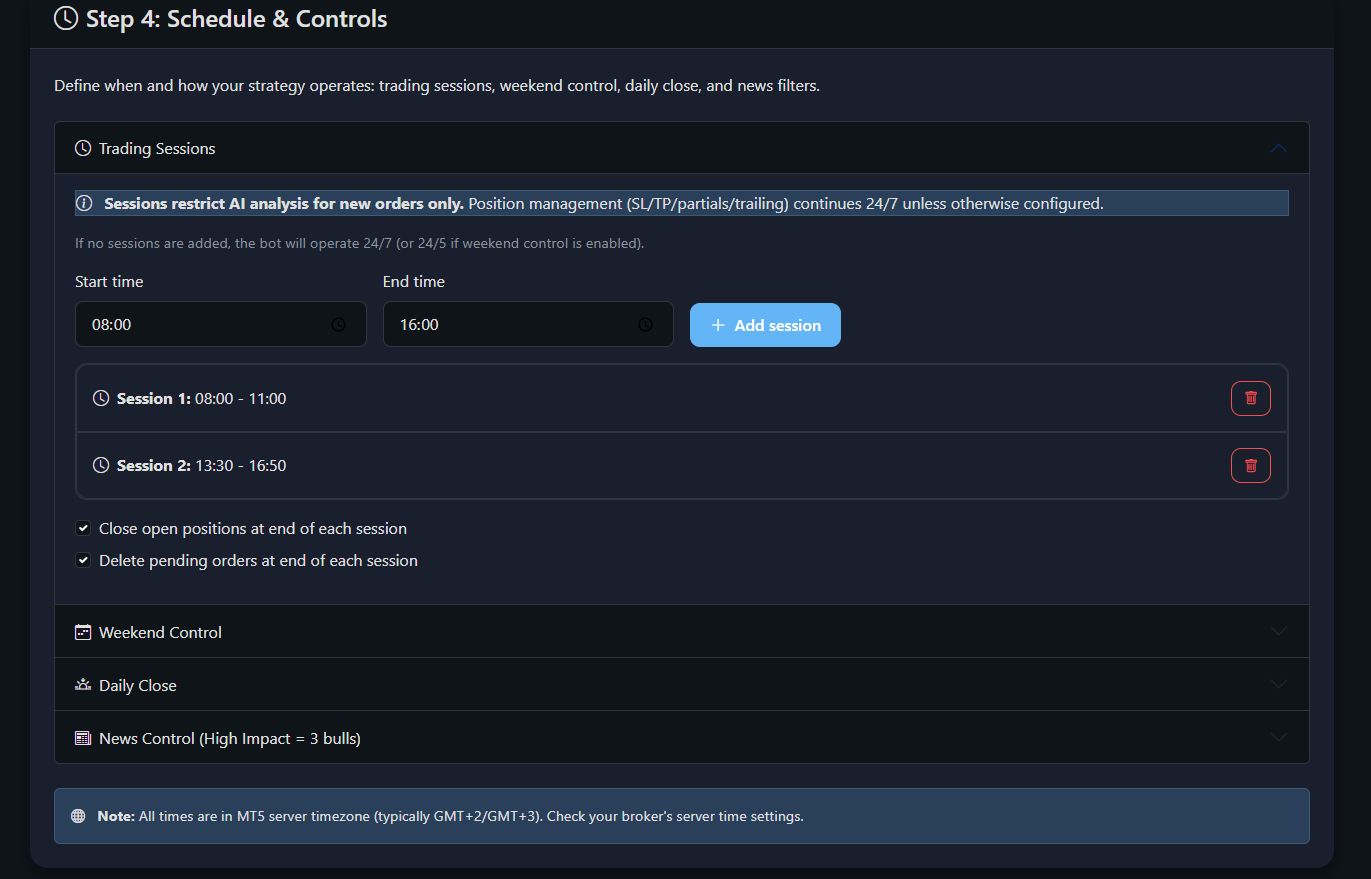Click the News Control newspaper icon

point(83,738)
